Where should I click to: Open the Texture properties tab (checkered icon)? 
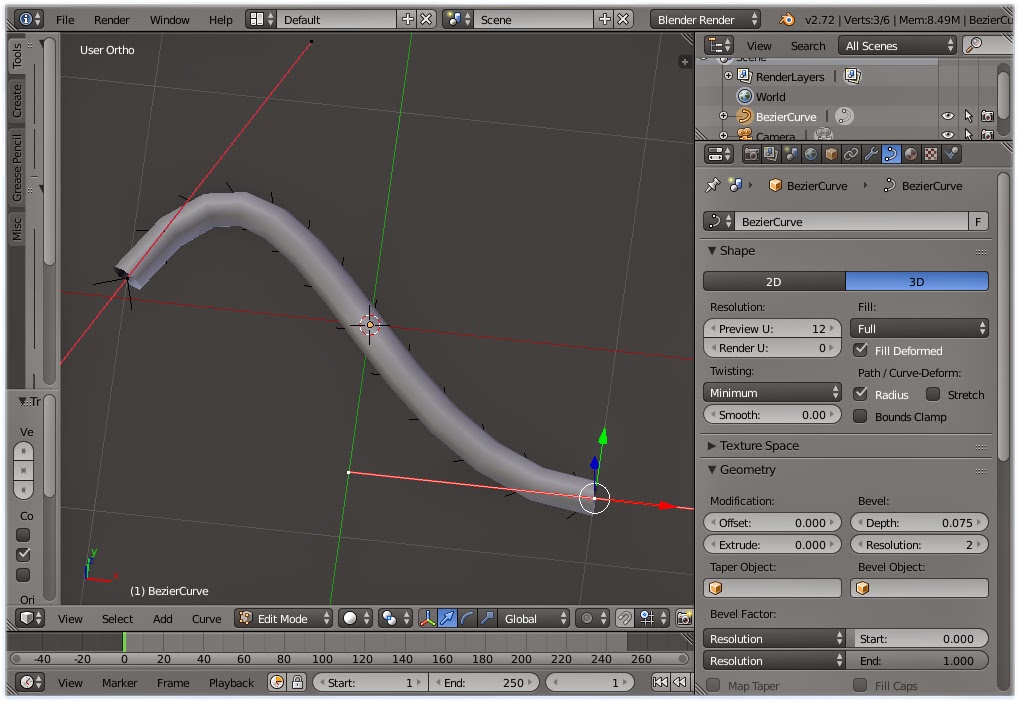[x=931, y=153]
